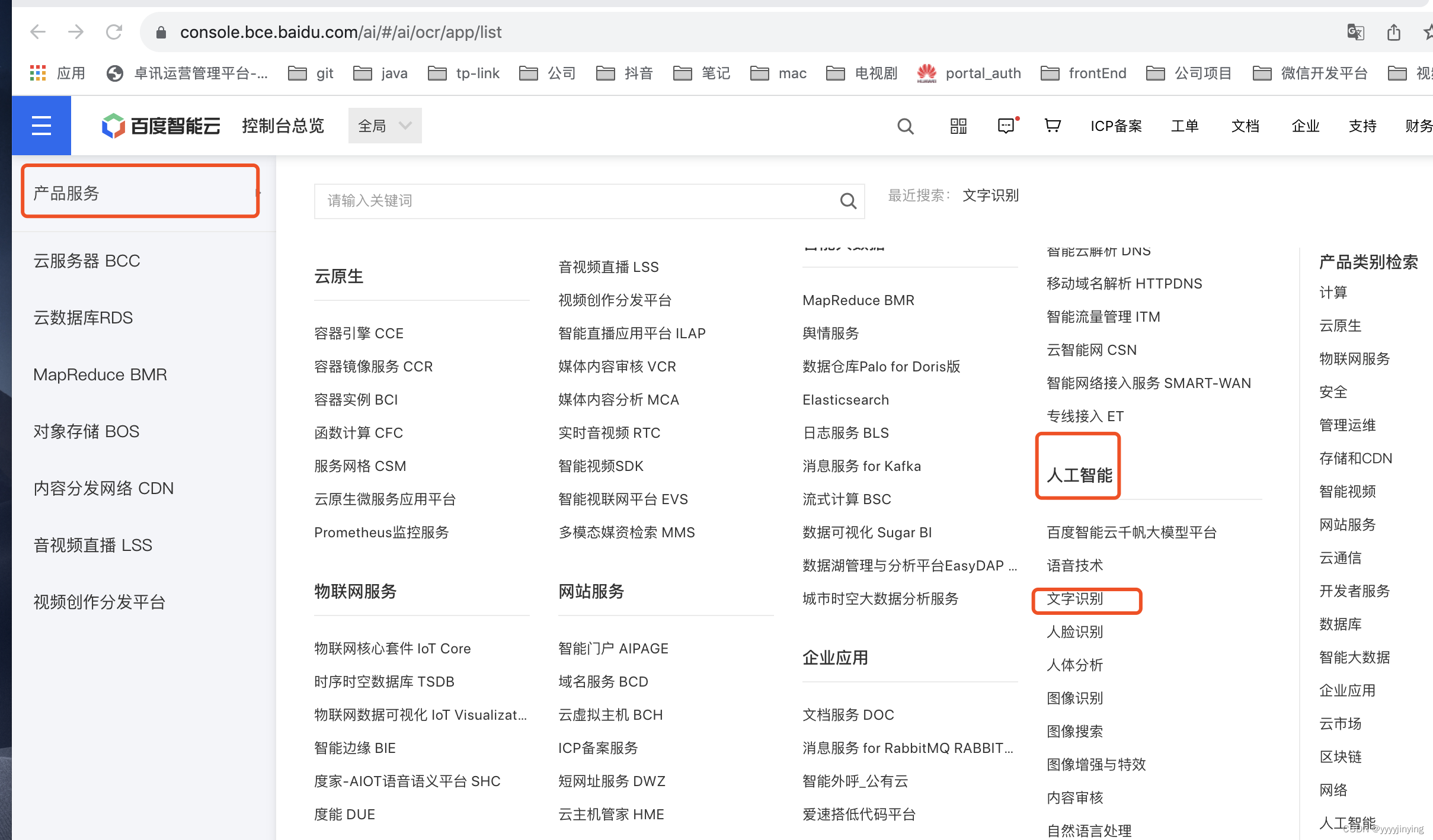The image size is (1433, 840).
Task: Open 文档服务 DOC link
Action: point(848,715)
